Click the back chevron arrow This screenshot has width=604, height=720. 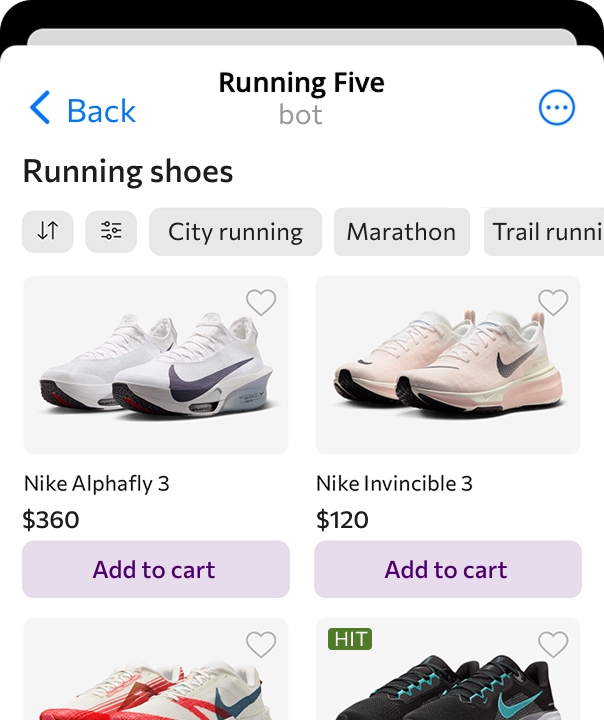tap(40, 108)
